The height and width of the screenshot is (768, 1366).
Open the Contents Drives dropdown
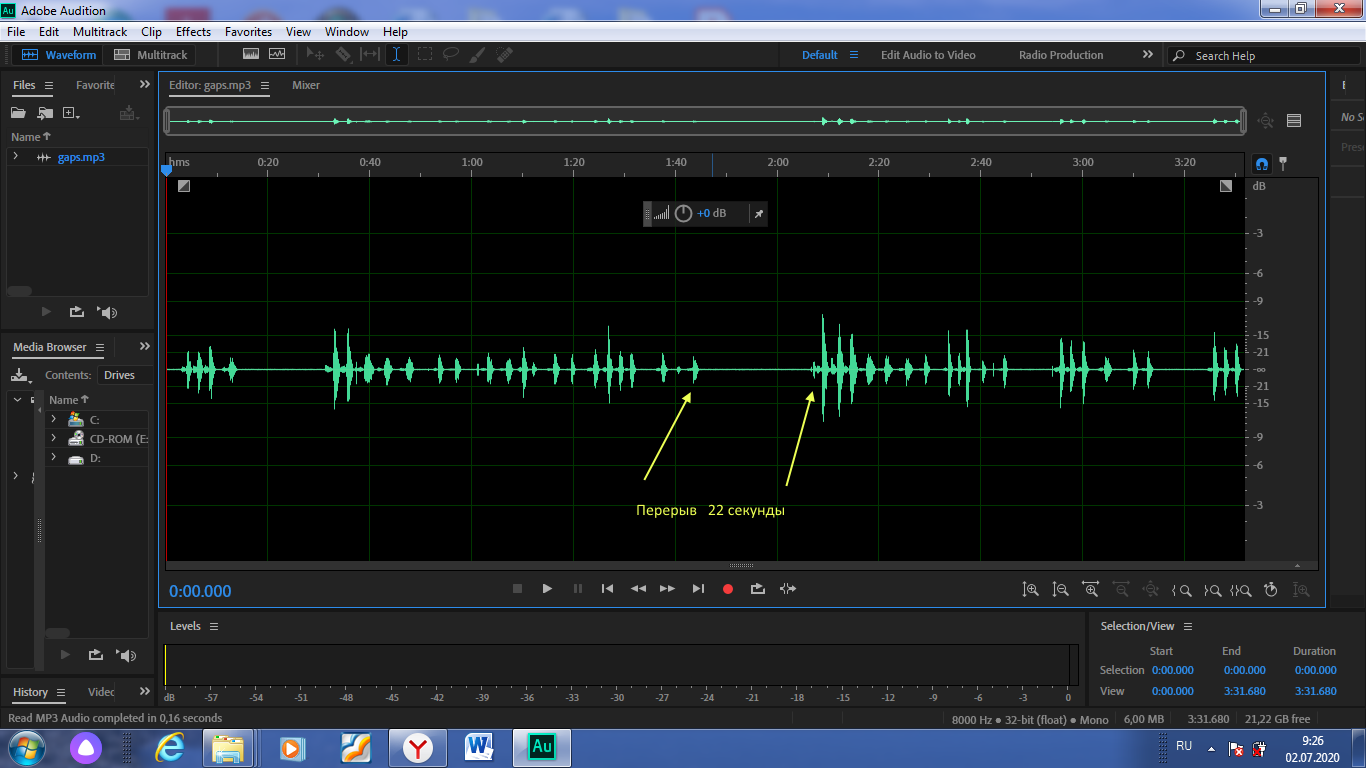(125, 375)
